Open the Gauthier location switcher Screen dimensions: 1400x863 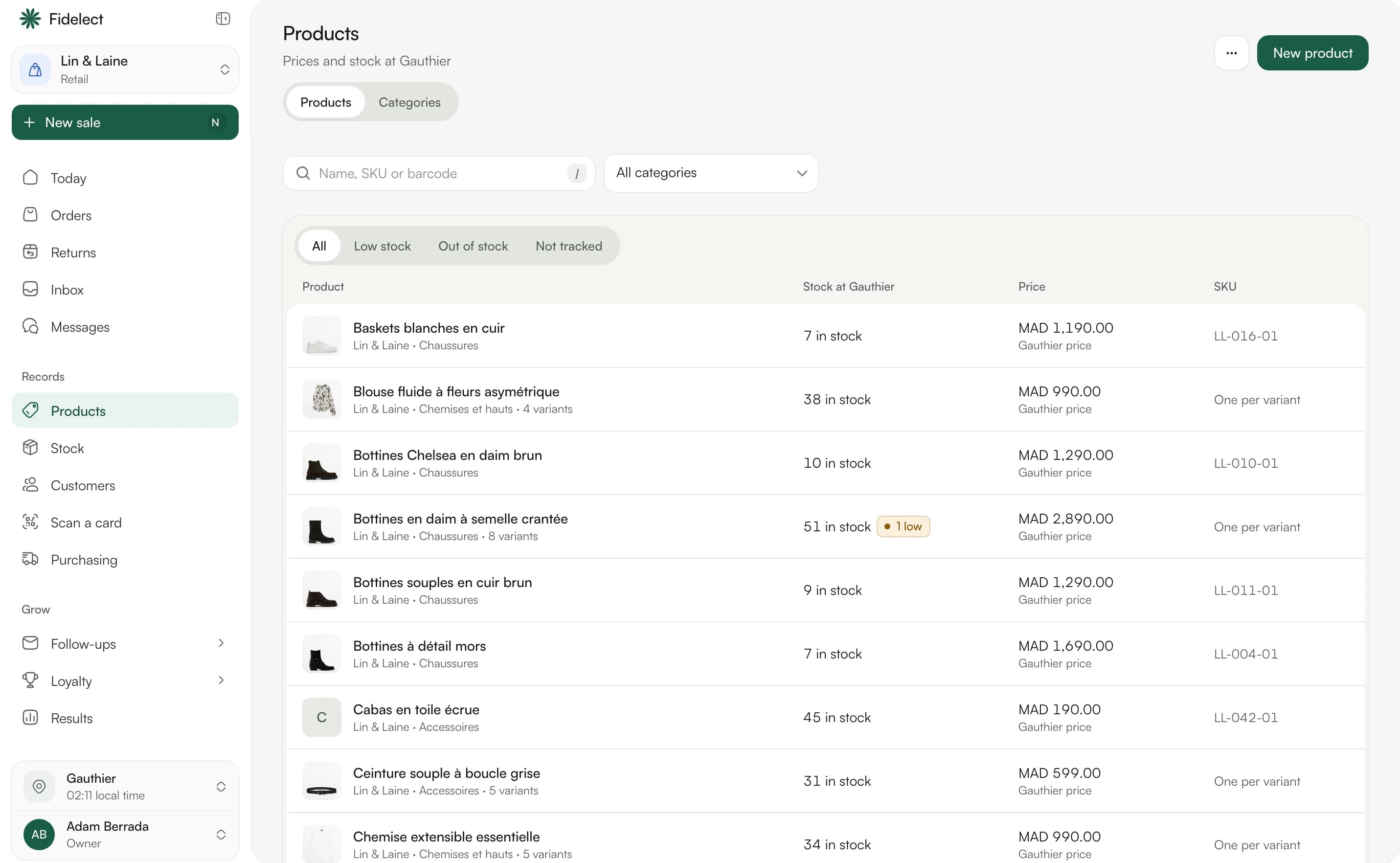tap(125, 787)
